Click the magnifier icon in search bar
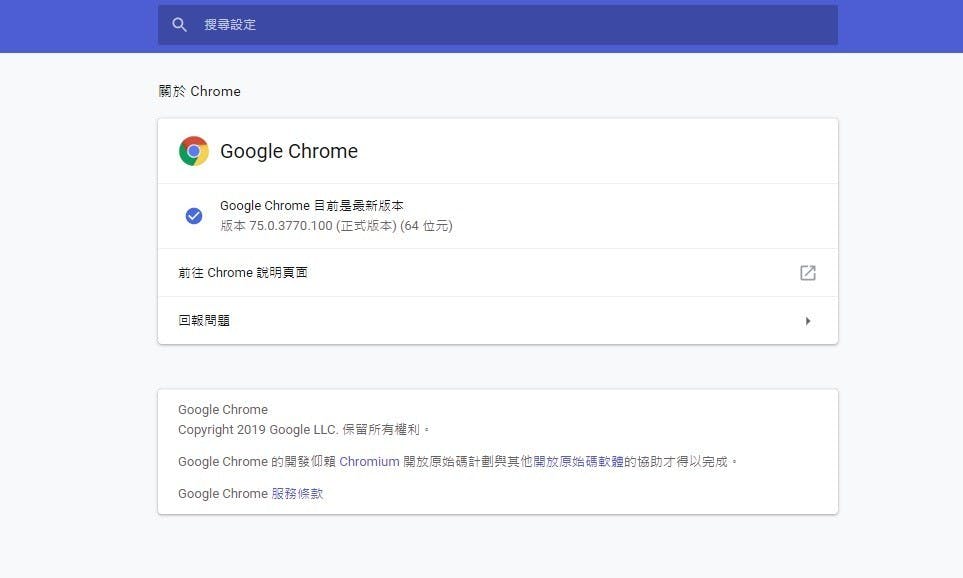The width and height of the screenshot is (963, 578). [180, 25]
